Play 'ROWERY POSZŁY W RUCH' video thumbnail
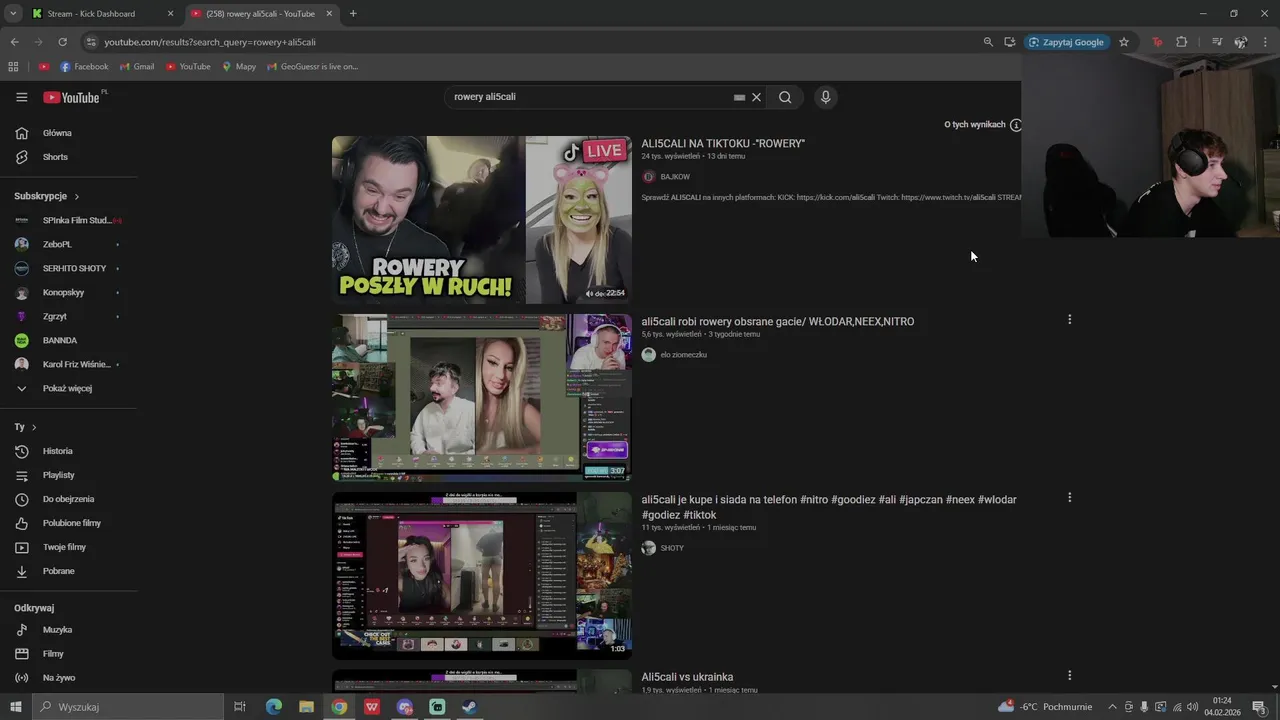 tap(482, 220)
